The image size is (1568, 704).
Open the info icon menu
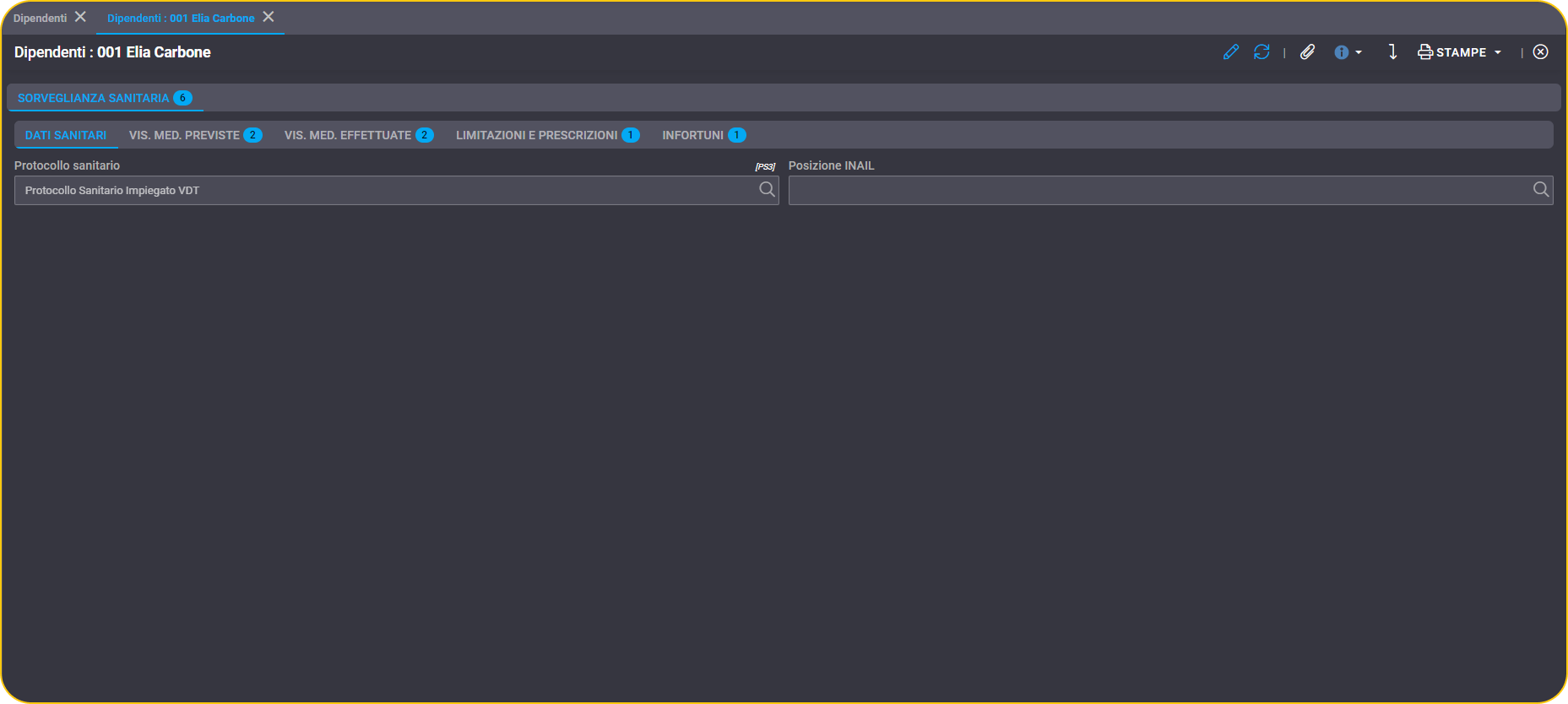pyautogui.click(x=1341, y=52)
